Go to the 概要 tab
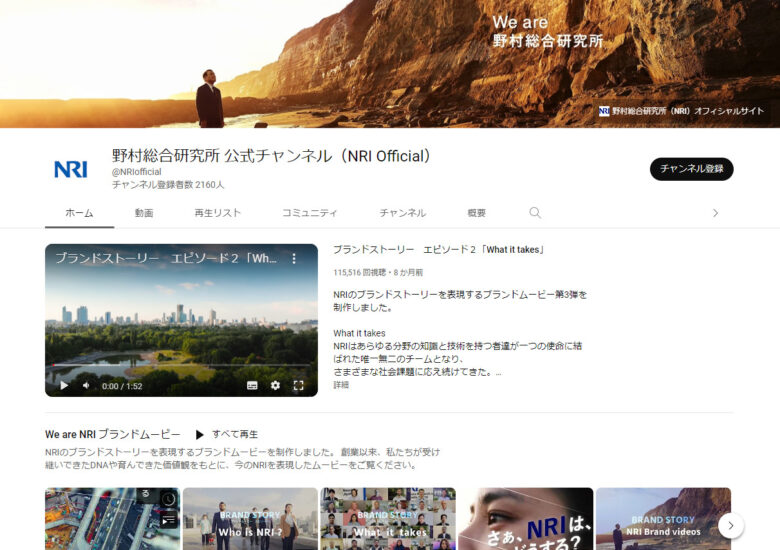The width and height of the screenshot is (780, 550). (x=477, y=213)
